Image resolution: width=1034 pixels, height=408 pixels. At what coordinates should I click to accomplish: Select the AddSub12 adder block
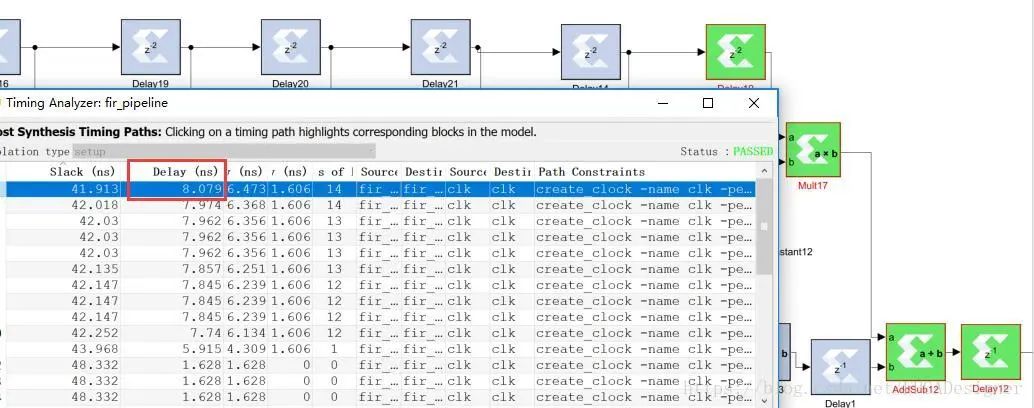click(x=915, y=352)
